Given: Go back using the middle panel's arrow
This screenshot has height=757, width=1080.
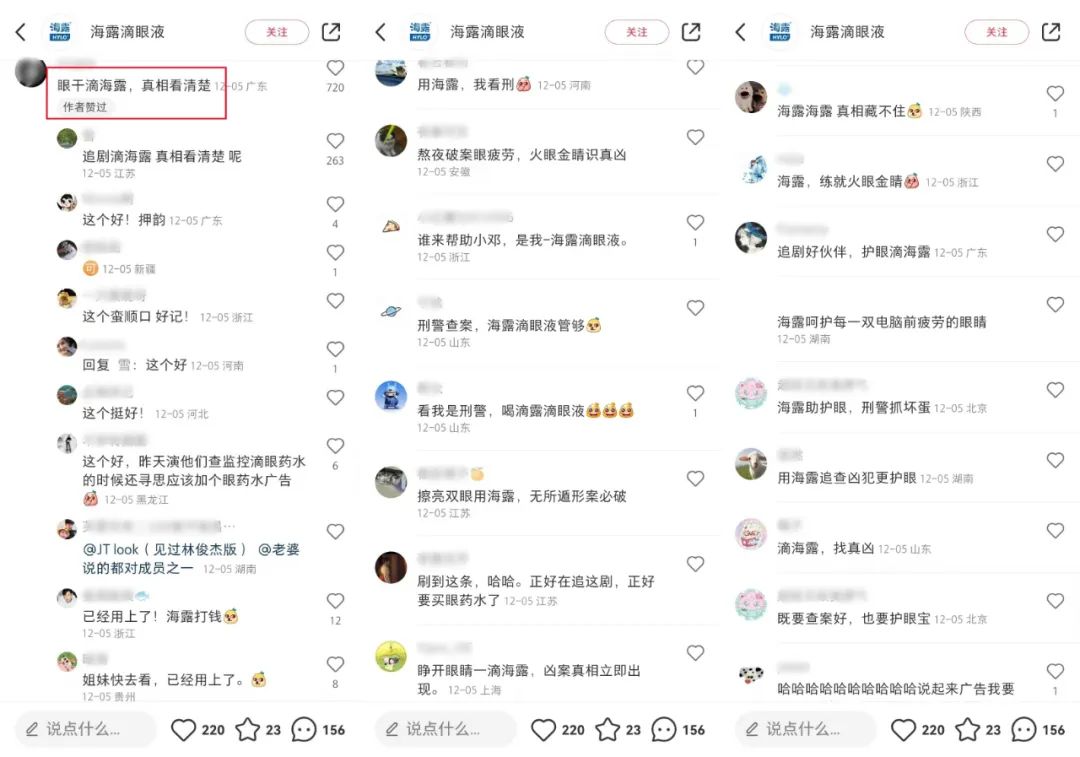Looking at the screenshot, I should click(x=381, y=32).
